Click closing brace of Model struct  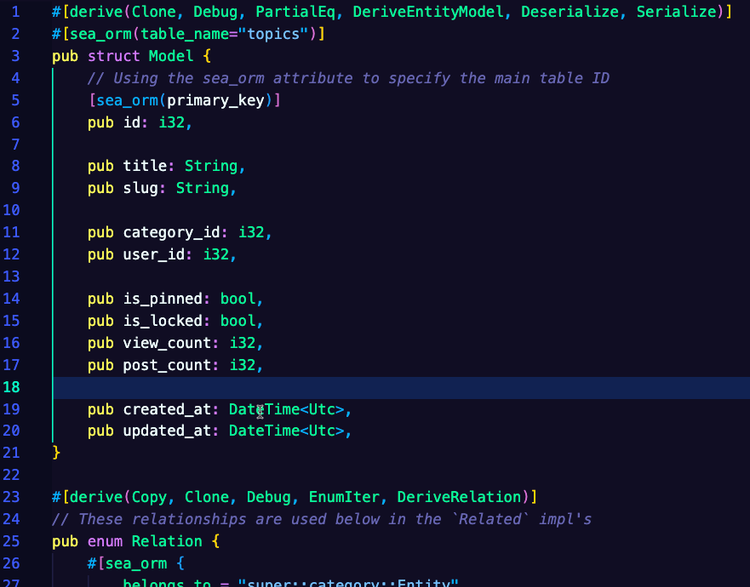[x=56, y=453]
